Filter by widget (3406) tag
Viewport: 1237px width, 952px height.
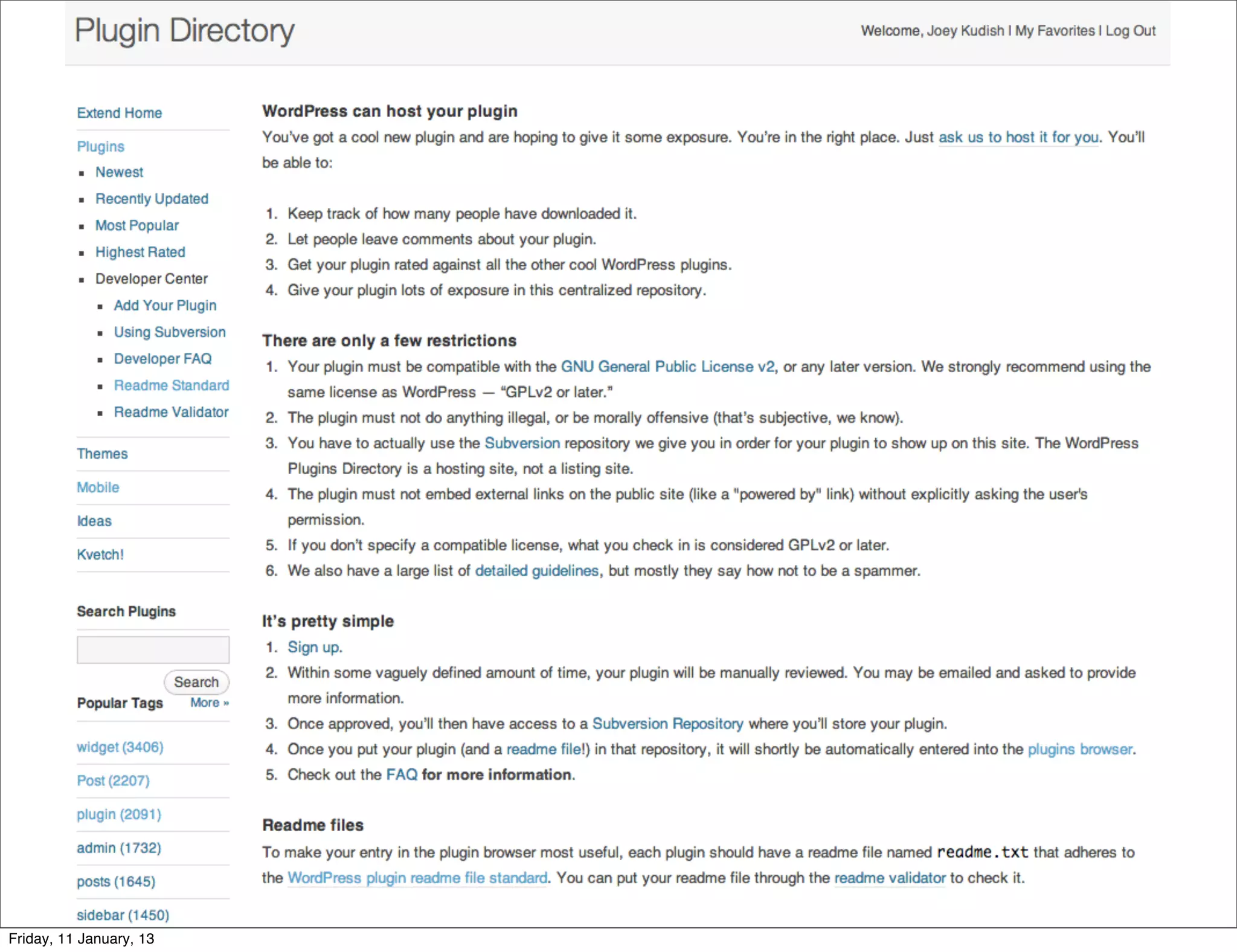(120, 747)
